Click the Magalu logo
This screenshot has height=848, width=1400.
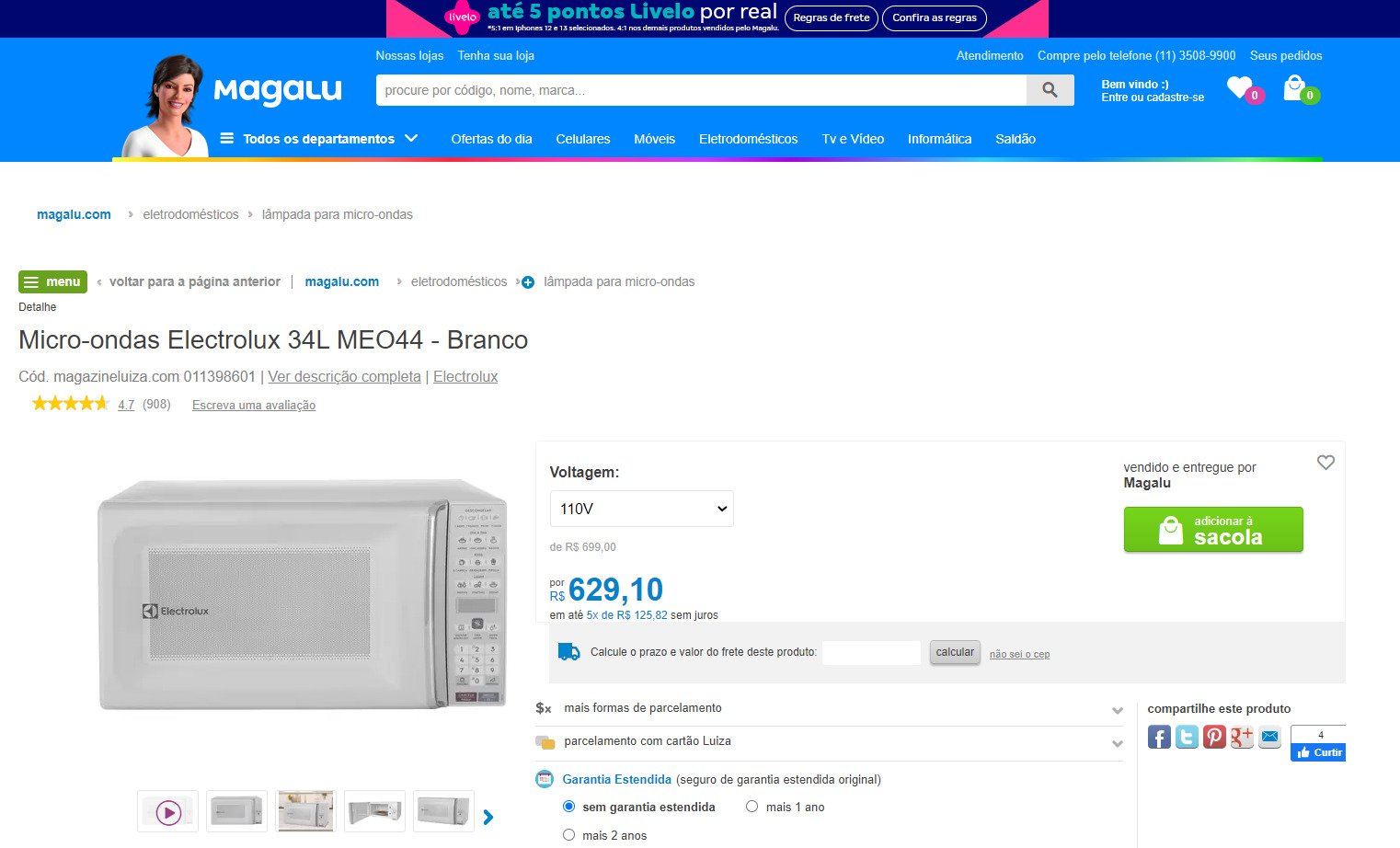pos(278,91)
